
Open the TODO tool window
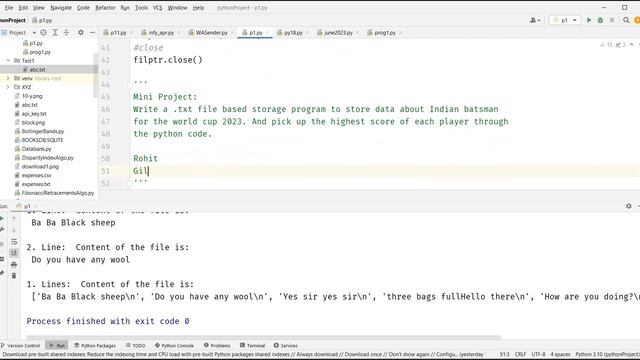tap(136, 345)
